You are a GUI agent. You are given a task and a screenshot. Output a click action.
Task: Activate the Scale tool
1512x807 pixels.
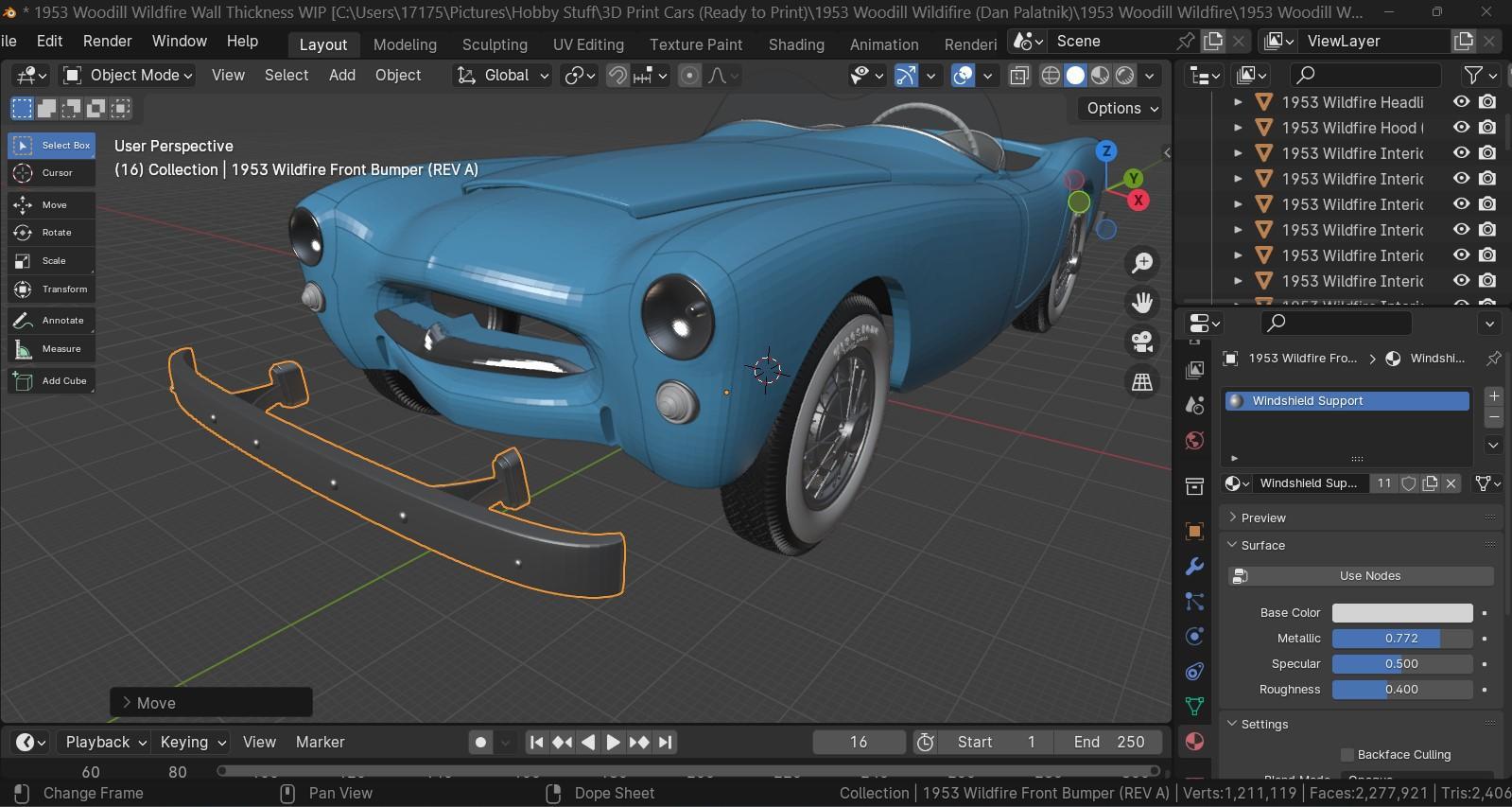[52, 261]
